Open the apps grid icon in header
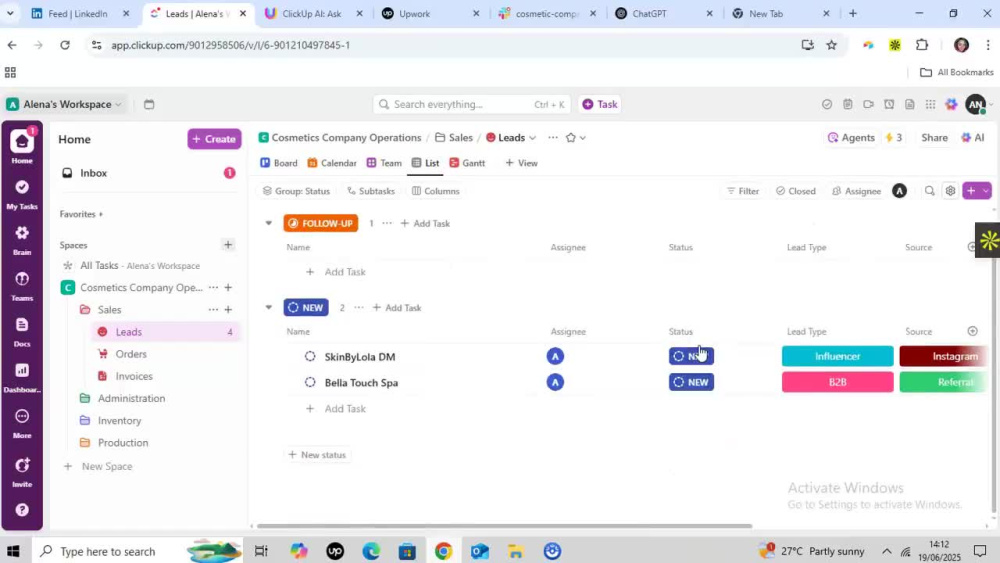Viewport: 1000px width, 563px height. 930,105
